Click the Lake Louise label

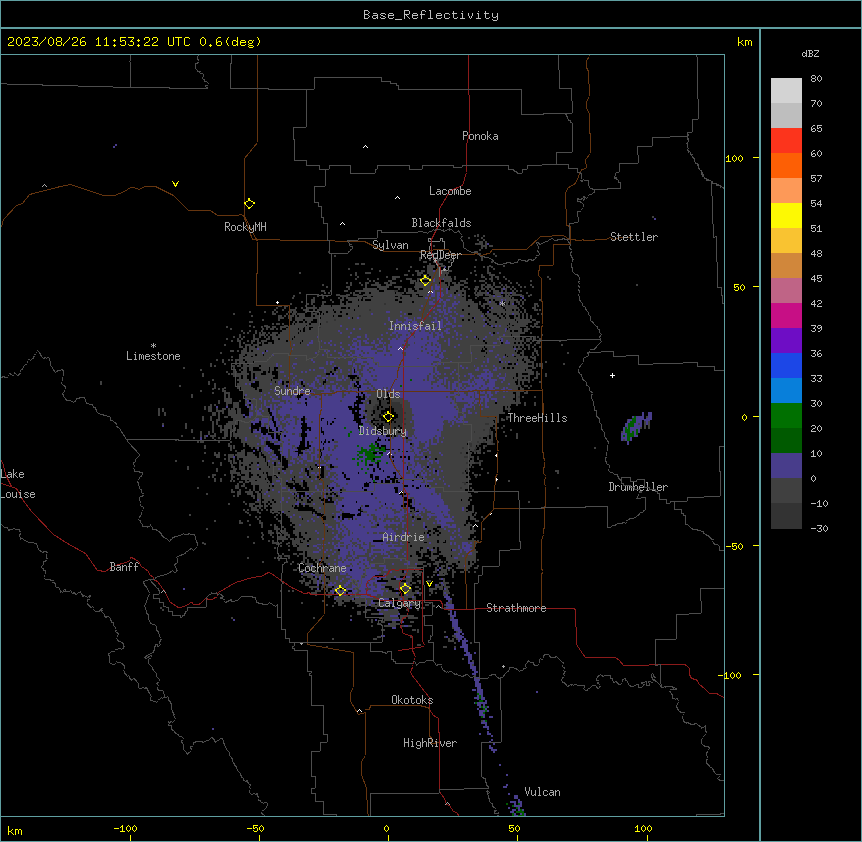(18, 484)
